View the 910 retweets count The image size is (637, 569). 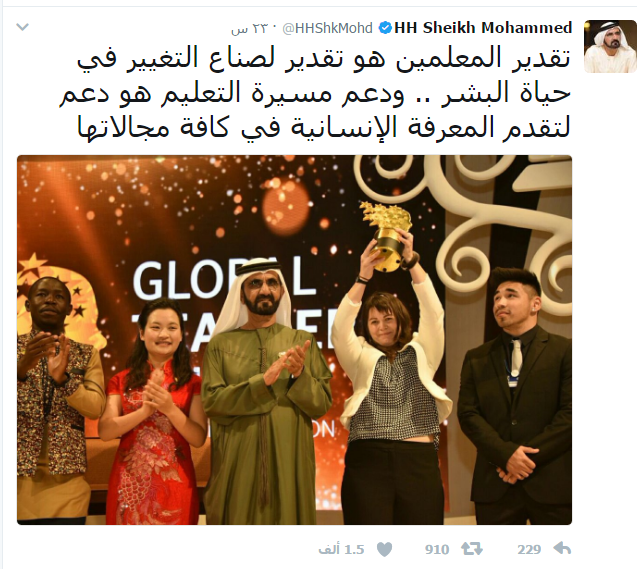click(437, 550)
